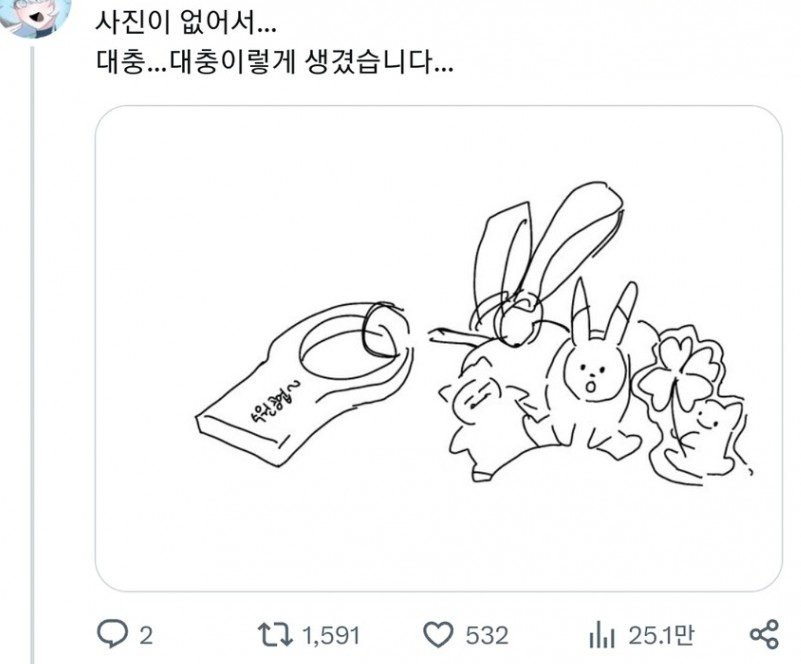The image size is (801, 664).
Task: Click the 25.1만 views count
Action: (x=662, y=635)
